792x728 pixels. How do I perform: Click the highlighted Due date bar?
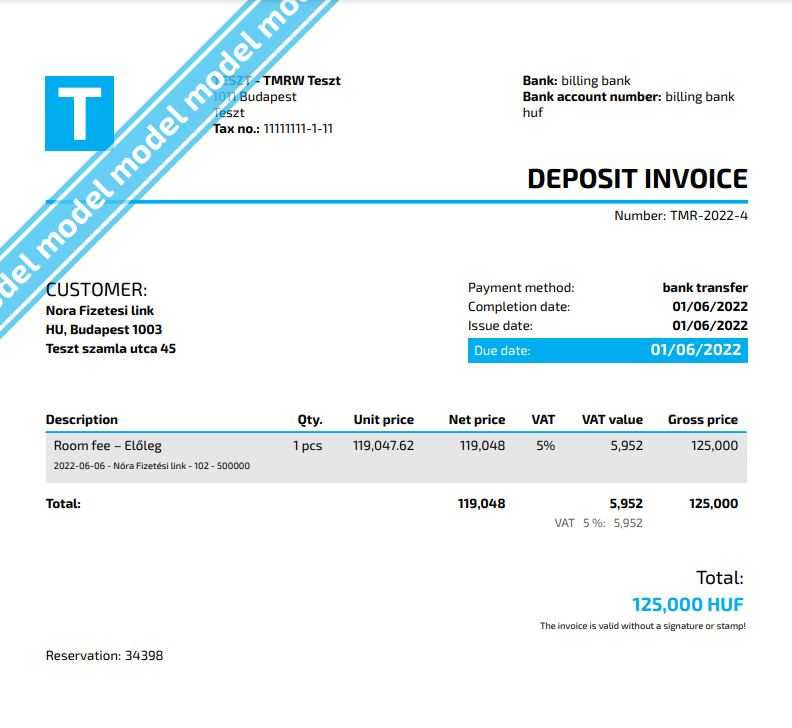[607, 350]
